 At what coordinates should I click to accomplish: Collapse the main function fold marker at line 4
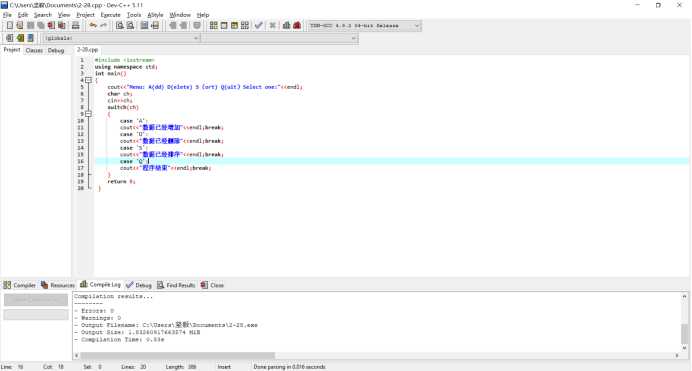[88, 80]
